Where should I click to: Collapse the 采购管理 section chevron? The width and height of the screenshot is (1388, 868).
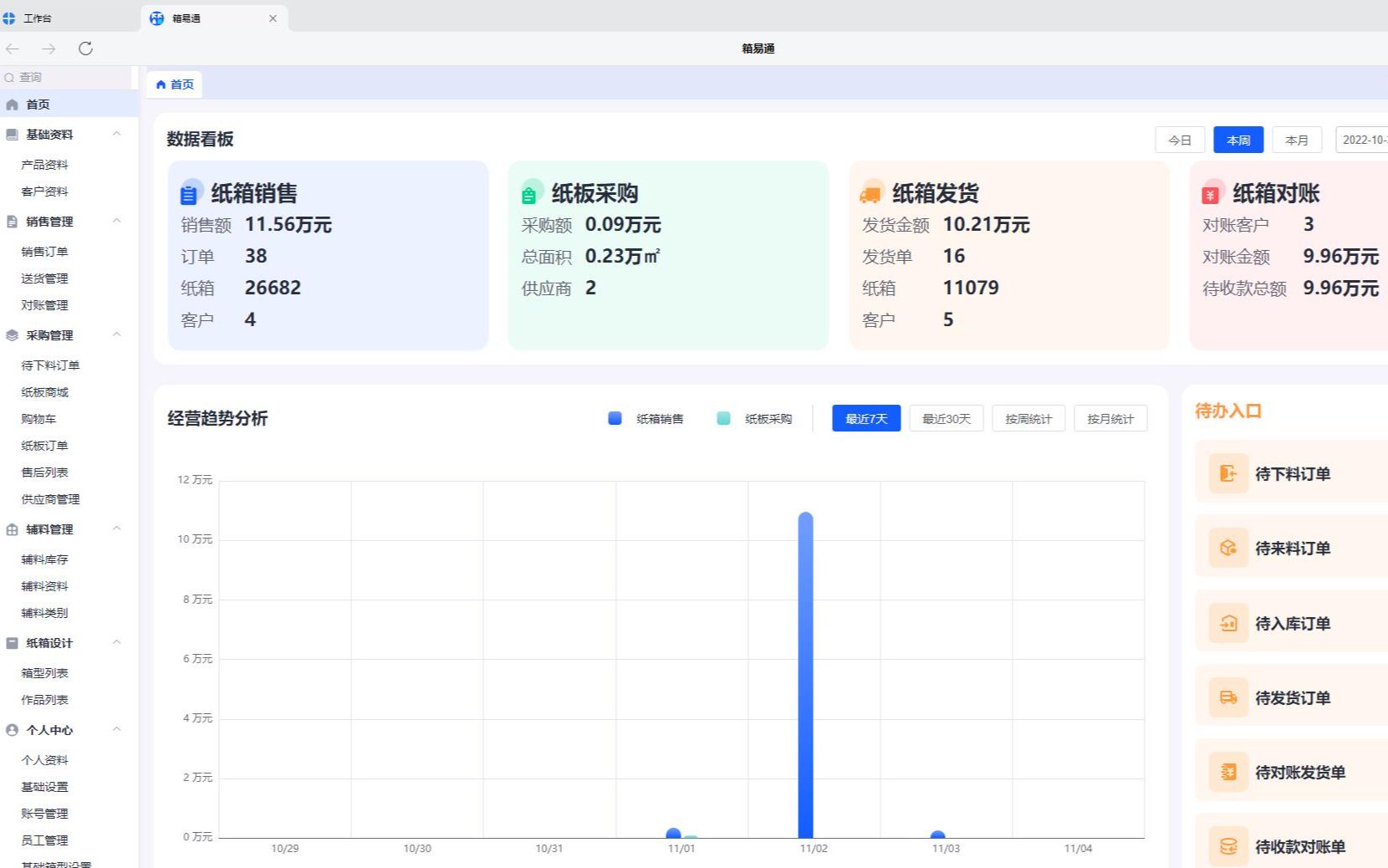(x=117, y=334)
